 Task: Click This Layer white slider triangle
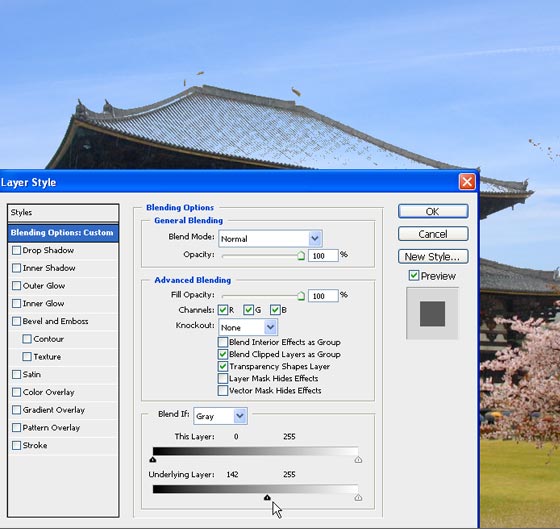tap(358, 459)
